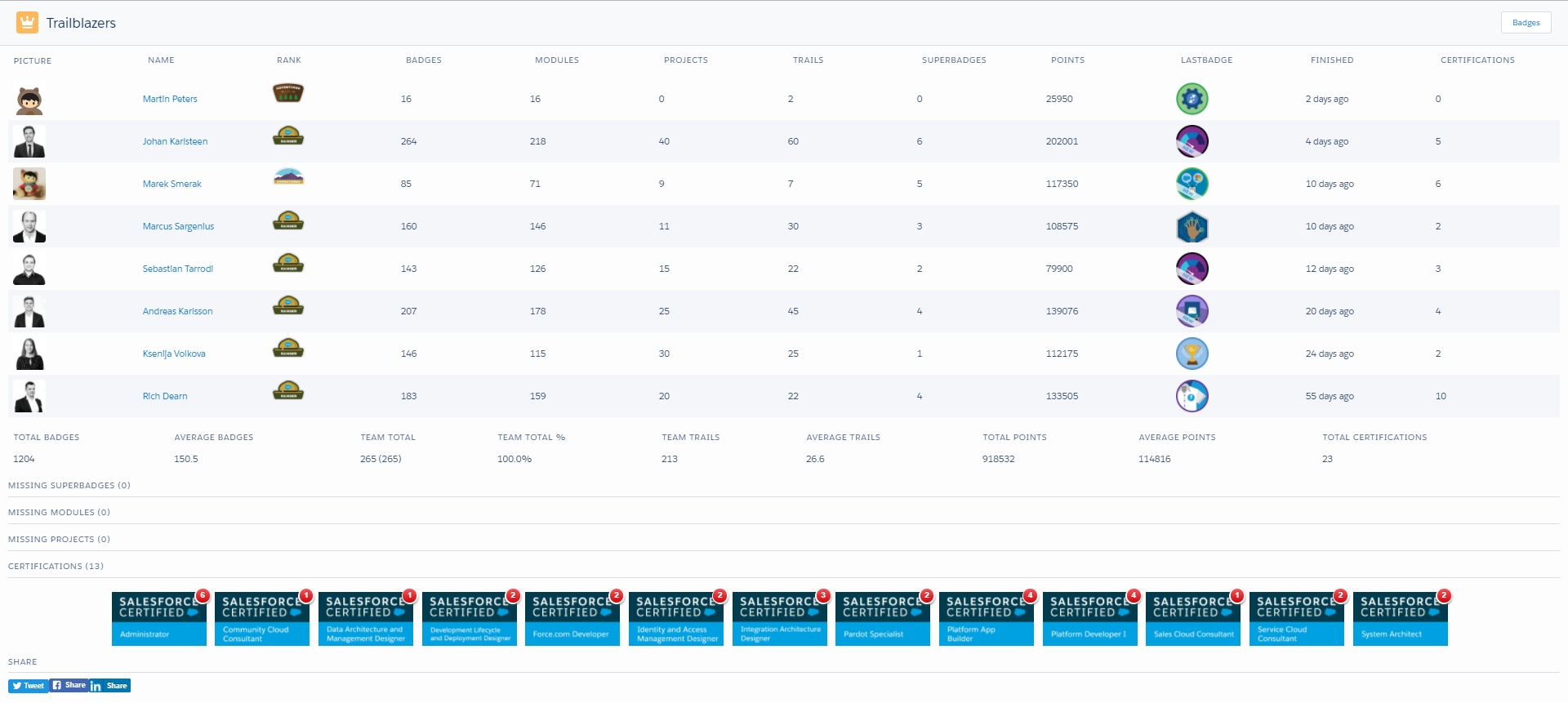Collapse the Certifications (13) section
This screenshot has width=1568, height=703.
56,566
